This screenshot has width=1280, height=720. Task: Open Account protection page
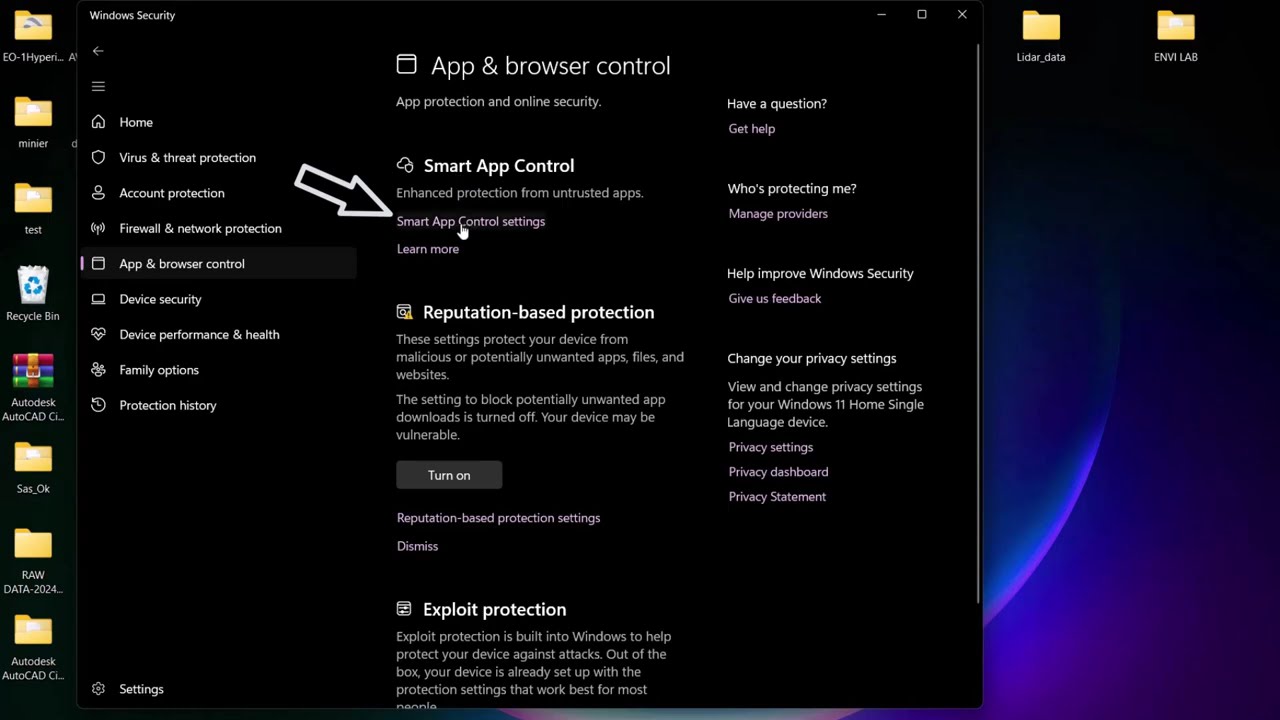(172, 193)
